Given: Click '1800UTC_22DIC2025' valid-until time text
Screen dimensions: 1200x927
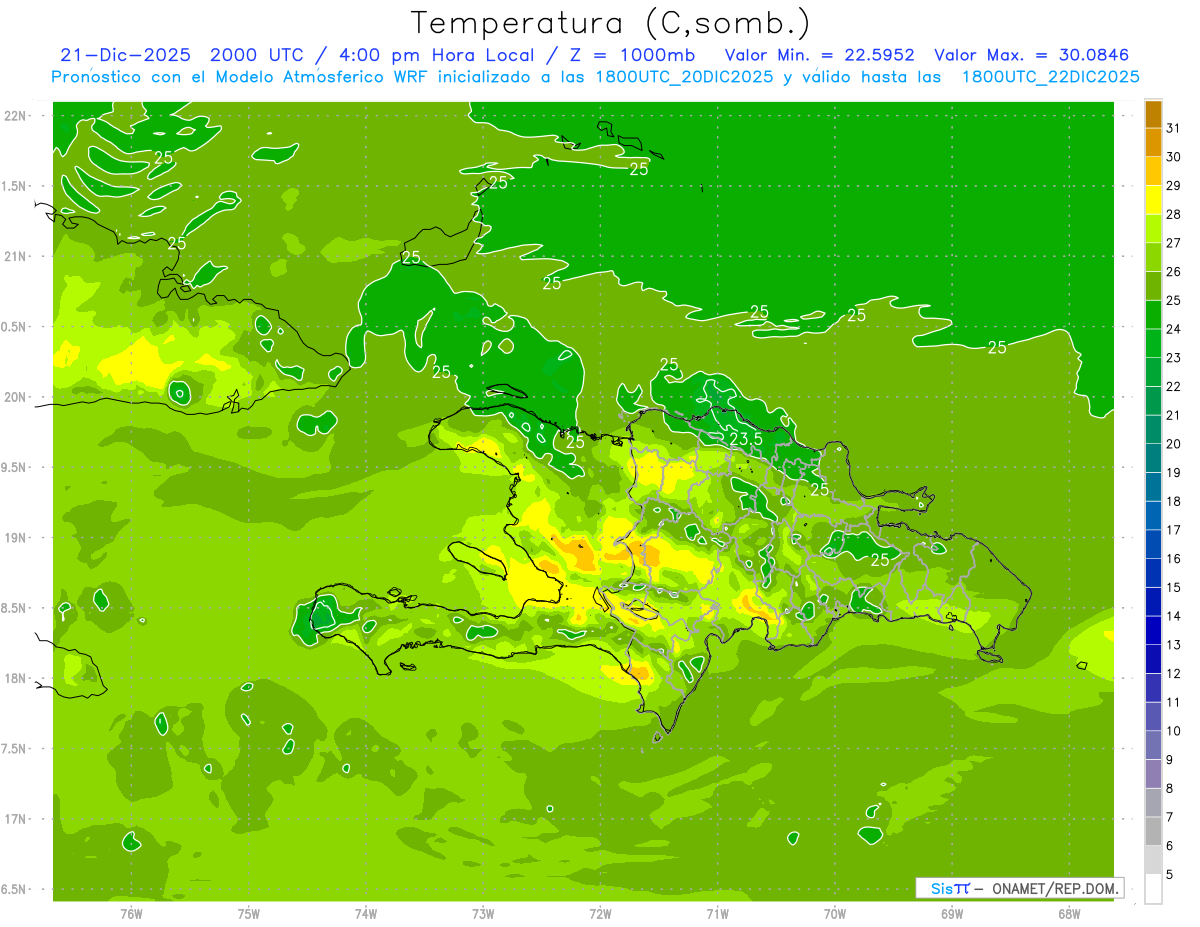Looking at the screenshot, I should click(1051, 77).
